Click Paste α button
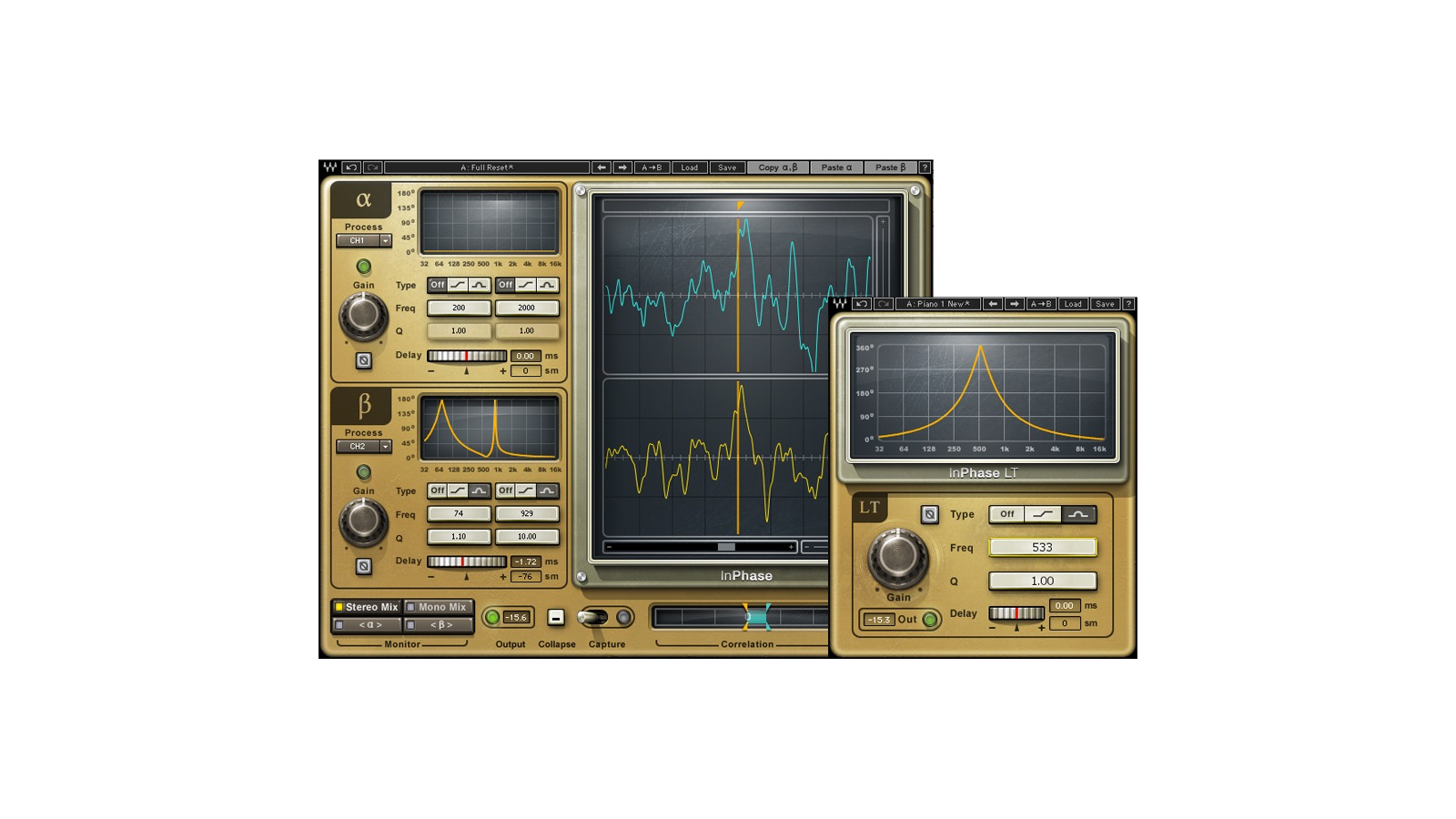 836,167
